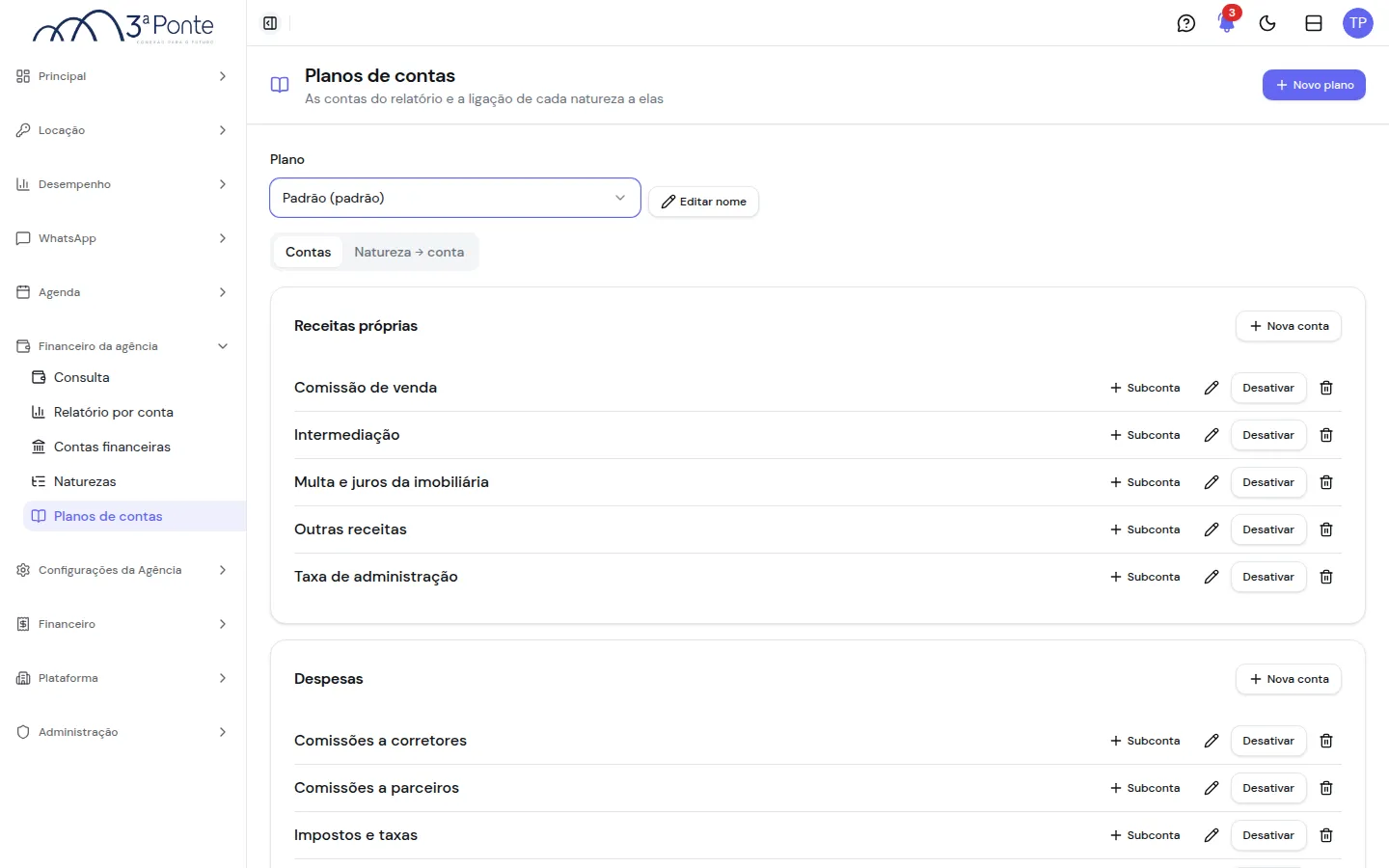Add Nova conta under Receitas próprias

1289,326
